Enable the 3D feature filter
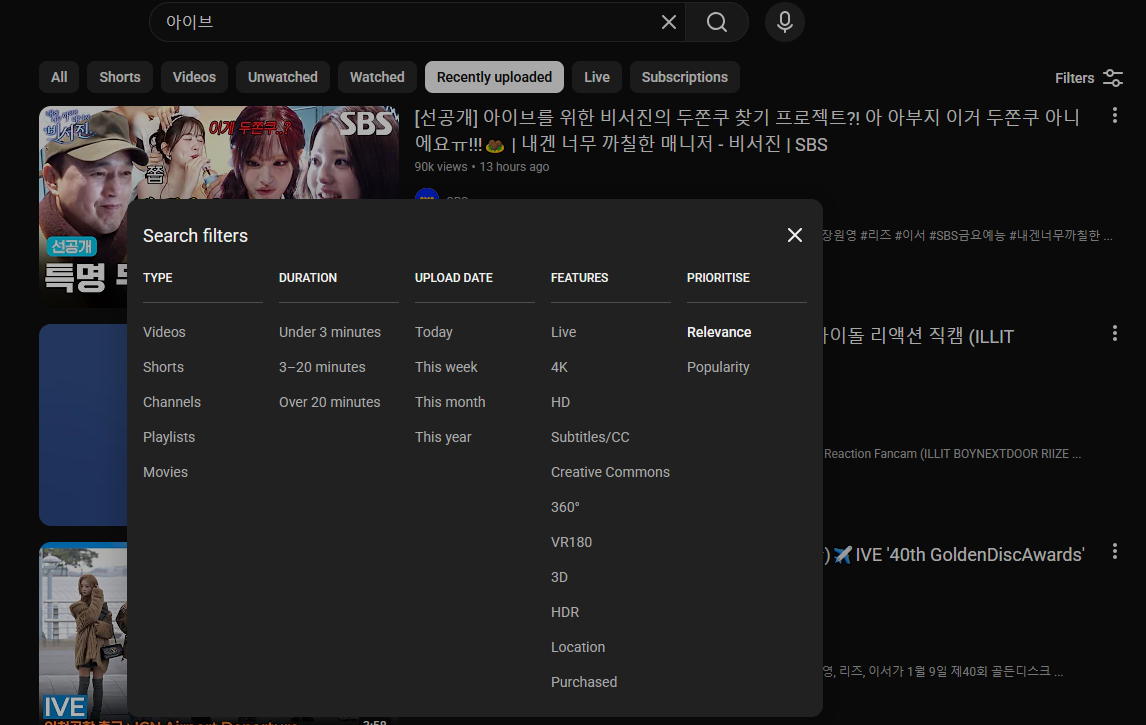The width and height of the screenshot is (1146, 725). point(559,577)
